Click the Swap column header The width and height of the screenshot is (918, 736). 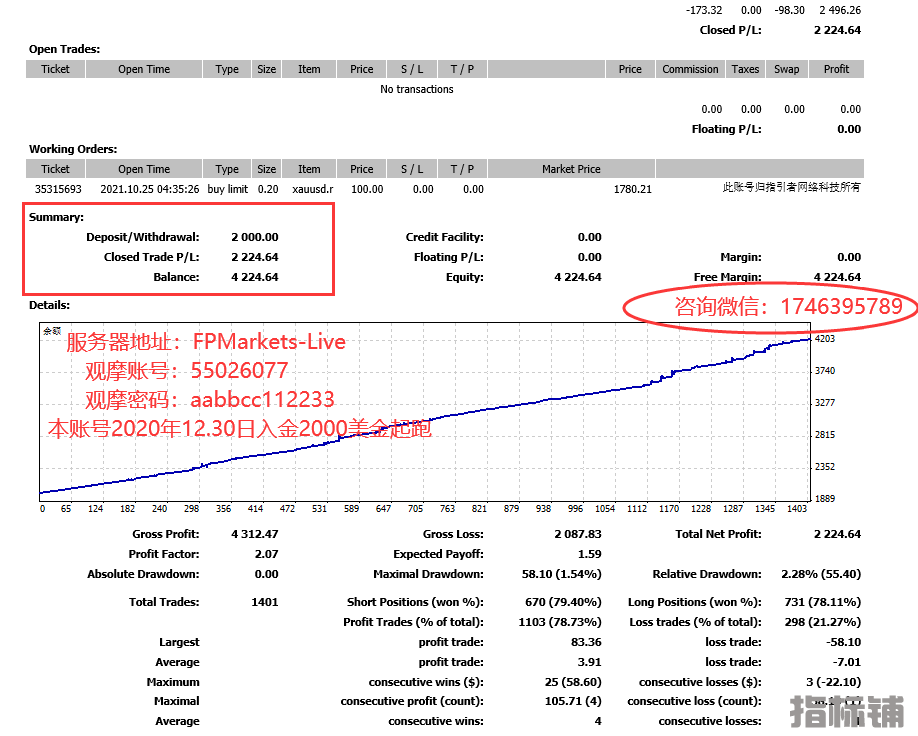pyautogui.click(x=787, y=69)
